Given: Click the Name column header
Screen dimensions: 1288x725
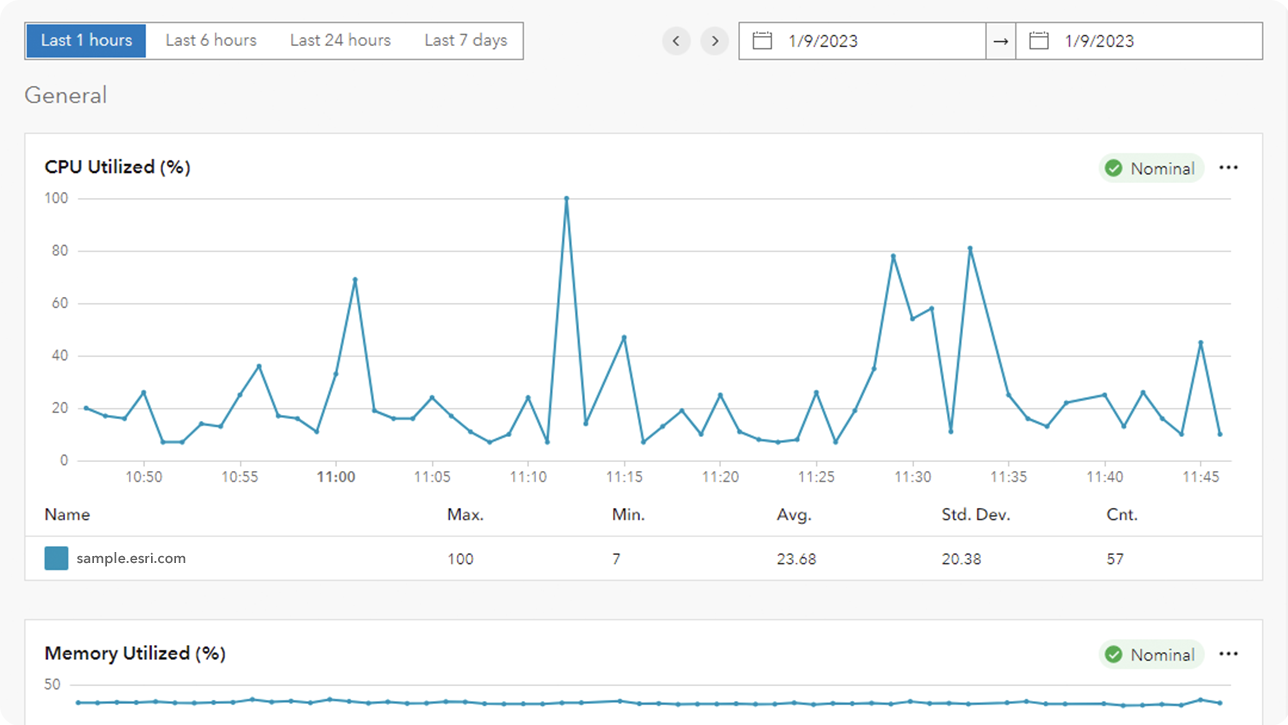Looking at the screenshot, I should 67,515.
